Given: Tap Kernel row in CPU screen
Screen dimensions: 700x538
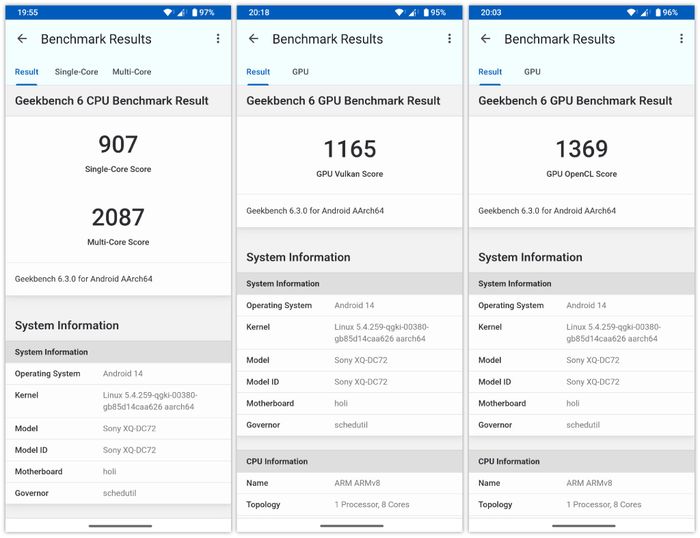Looking at the screenshot, I should point(118,401).
